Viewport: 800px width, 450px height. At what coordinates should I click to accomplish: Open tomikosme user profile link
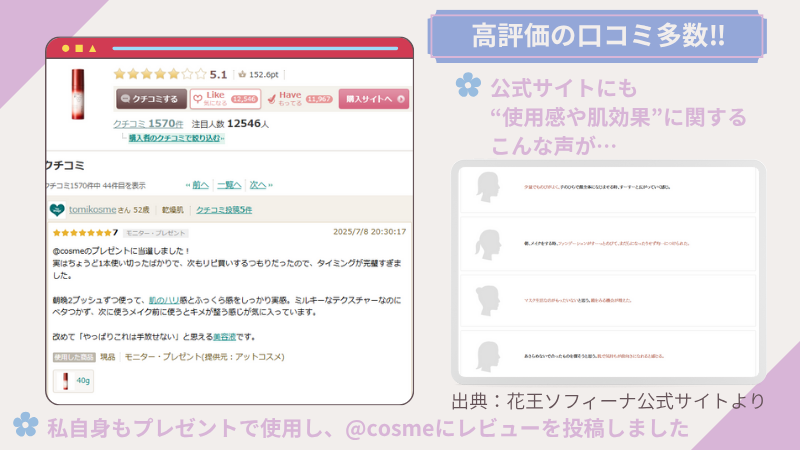coord(92,210)
